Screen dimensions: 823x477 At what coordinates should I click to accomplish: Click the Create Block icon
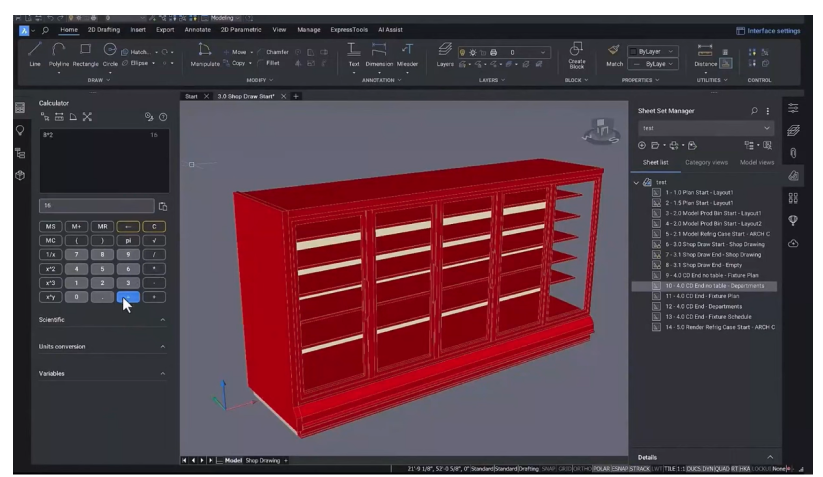(x=575, y=50)
